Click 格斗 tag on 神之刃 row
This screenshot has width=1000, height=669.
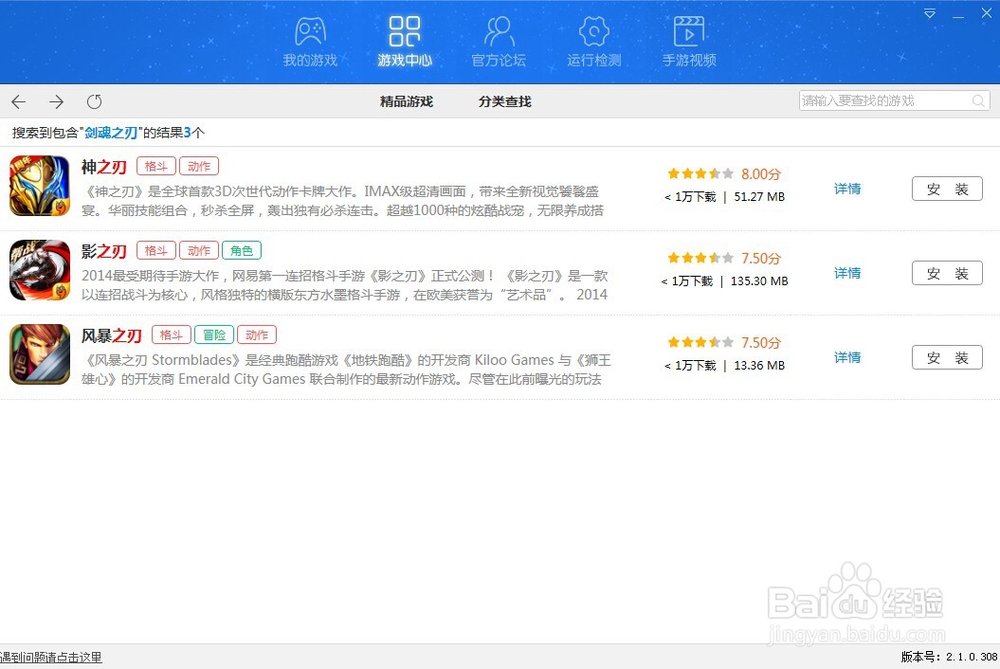click(156, 166)
